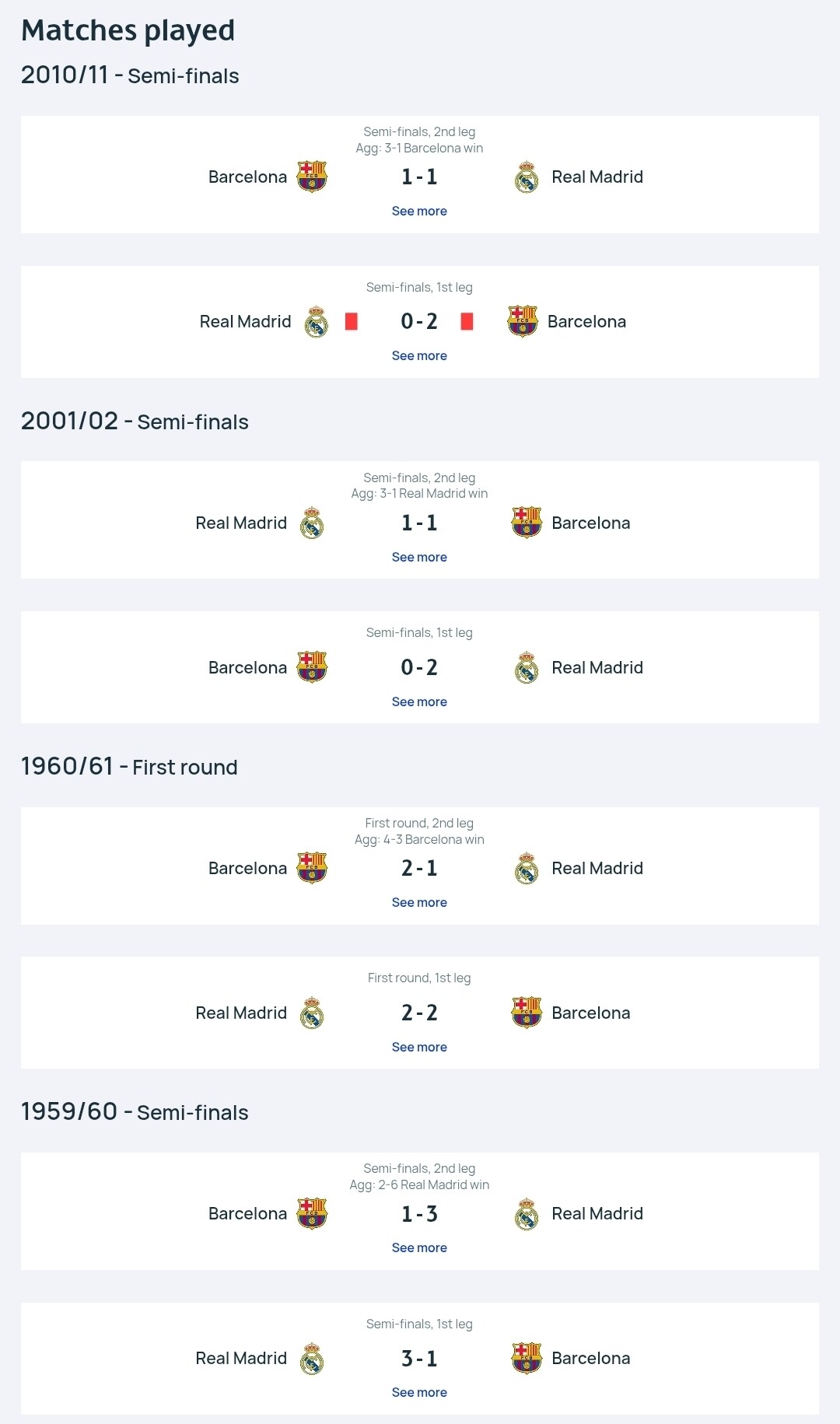Click Barcelona crest in 1960/61 second leg
Screen dimensions: 840x1424
click(x=312, y=868)
